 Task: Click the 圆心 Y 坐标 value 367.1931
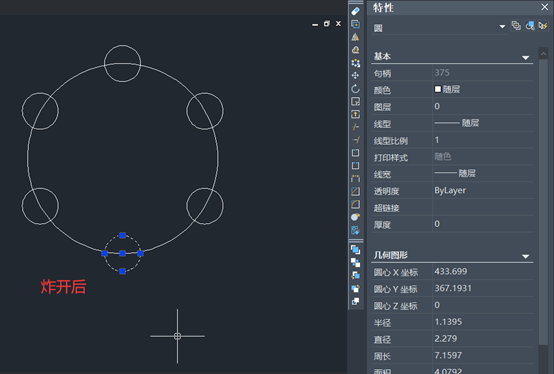(x=453, y=288)
